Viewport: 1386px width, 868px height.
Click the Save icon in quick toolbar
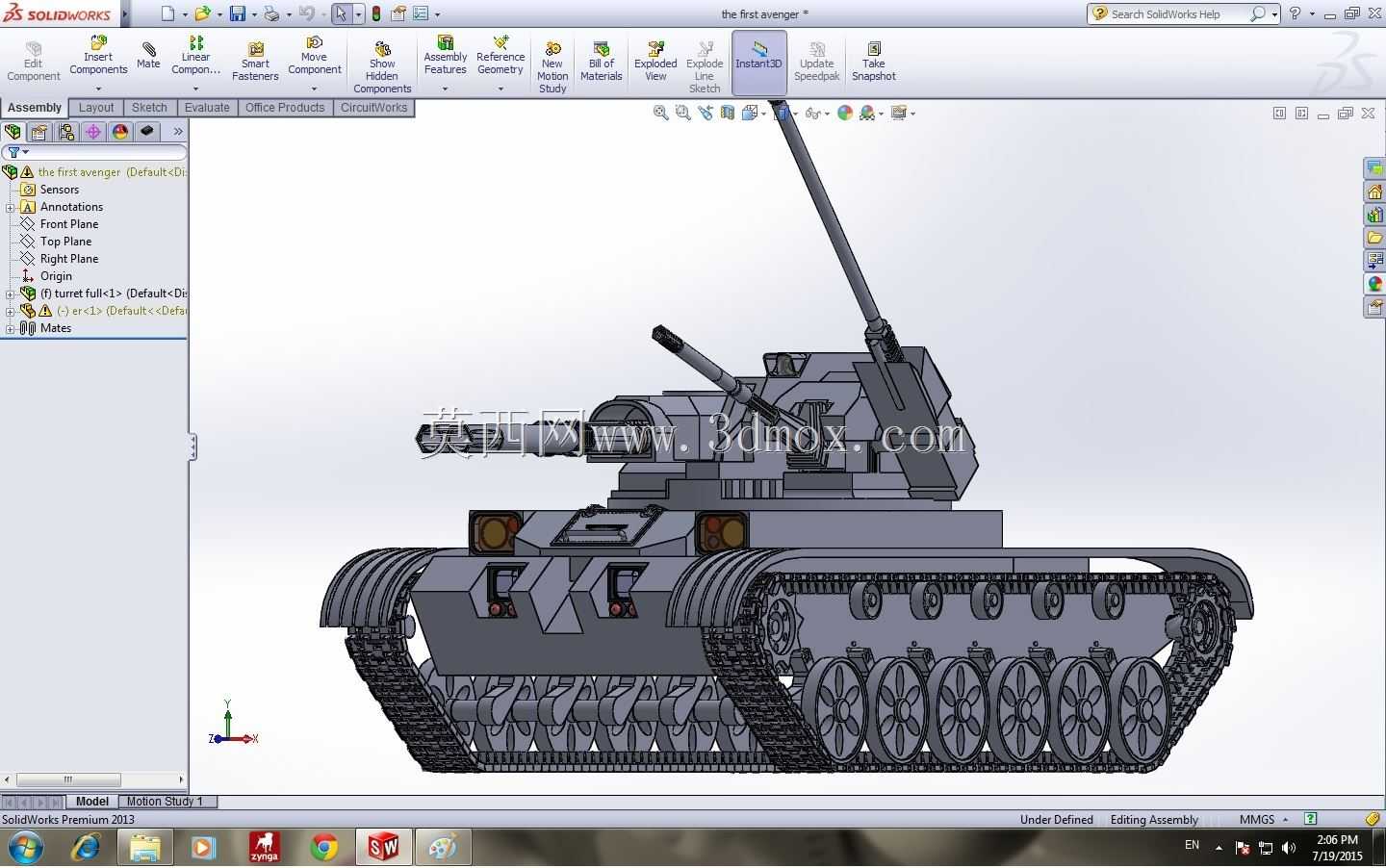pyautogui.click(x=237, y=13)
